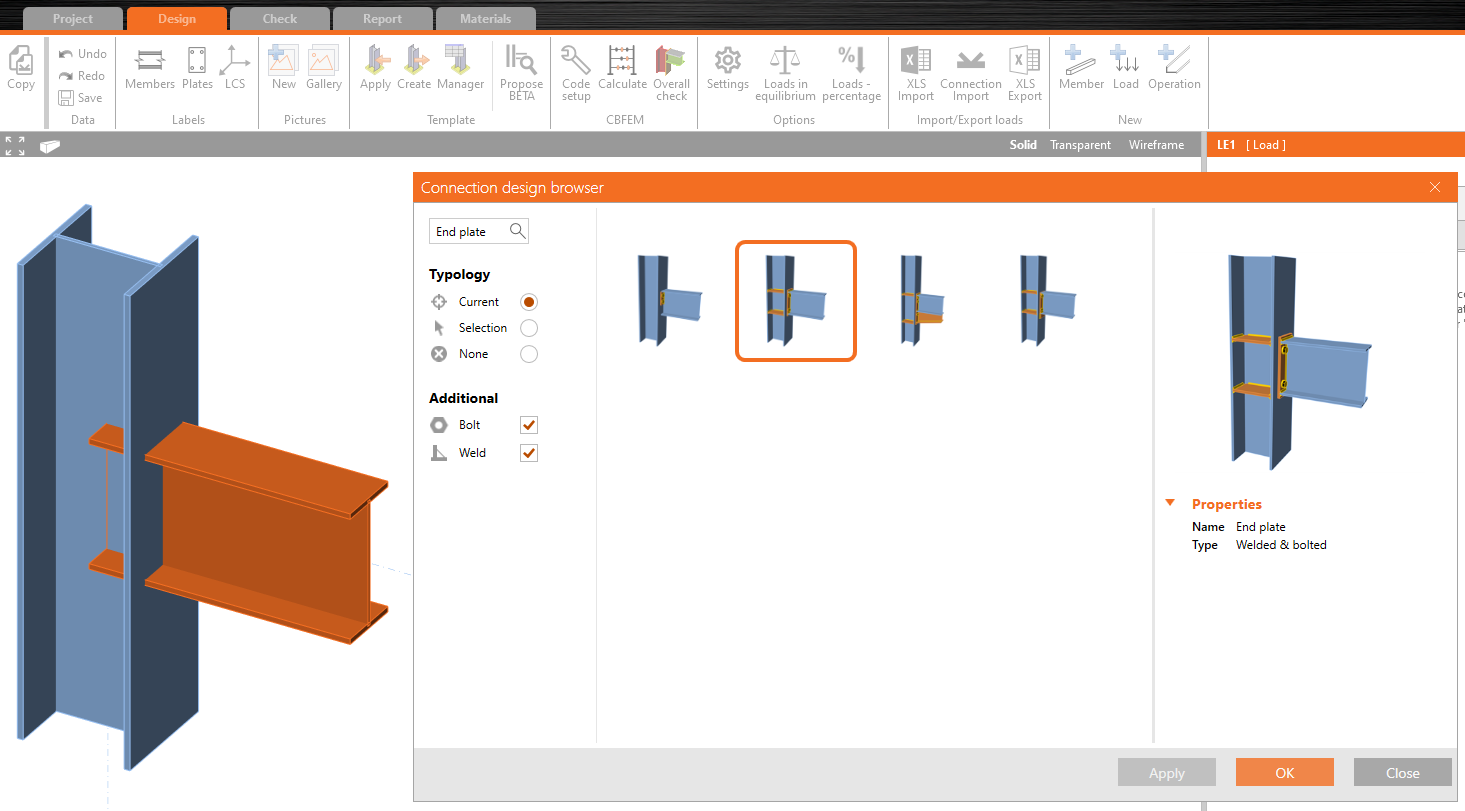This screenshot has width=1465, height=811.
Task: Open Loads in equilibrium option
Action: 785,71
